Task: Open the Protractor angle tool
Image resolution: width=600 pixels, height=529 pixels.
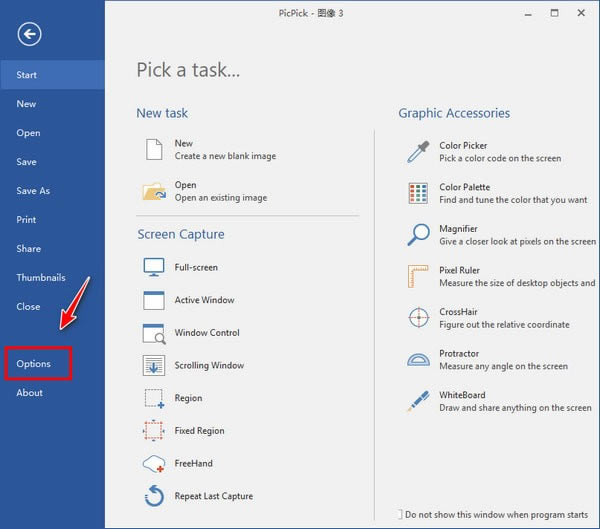Action: pyautogui.click(x=417, y=360)
